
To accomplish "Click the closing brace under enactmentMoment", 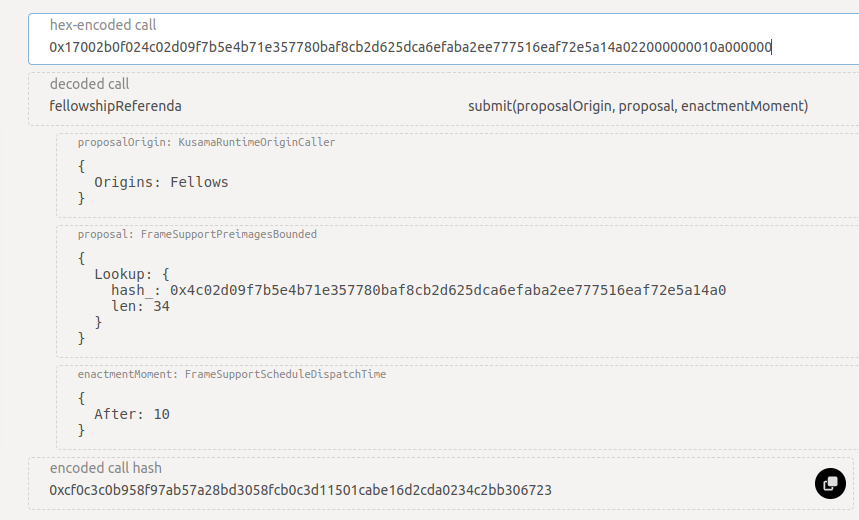I will coord(82,430).
